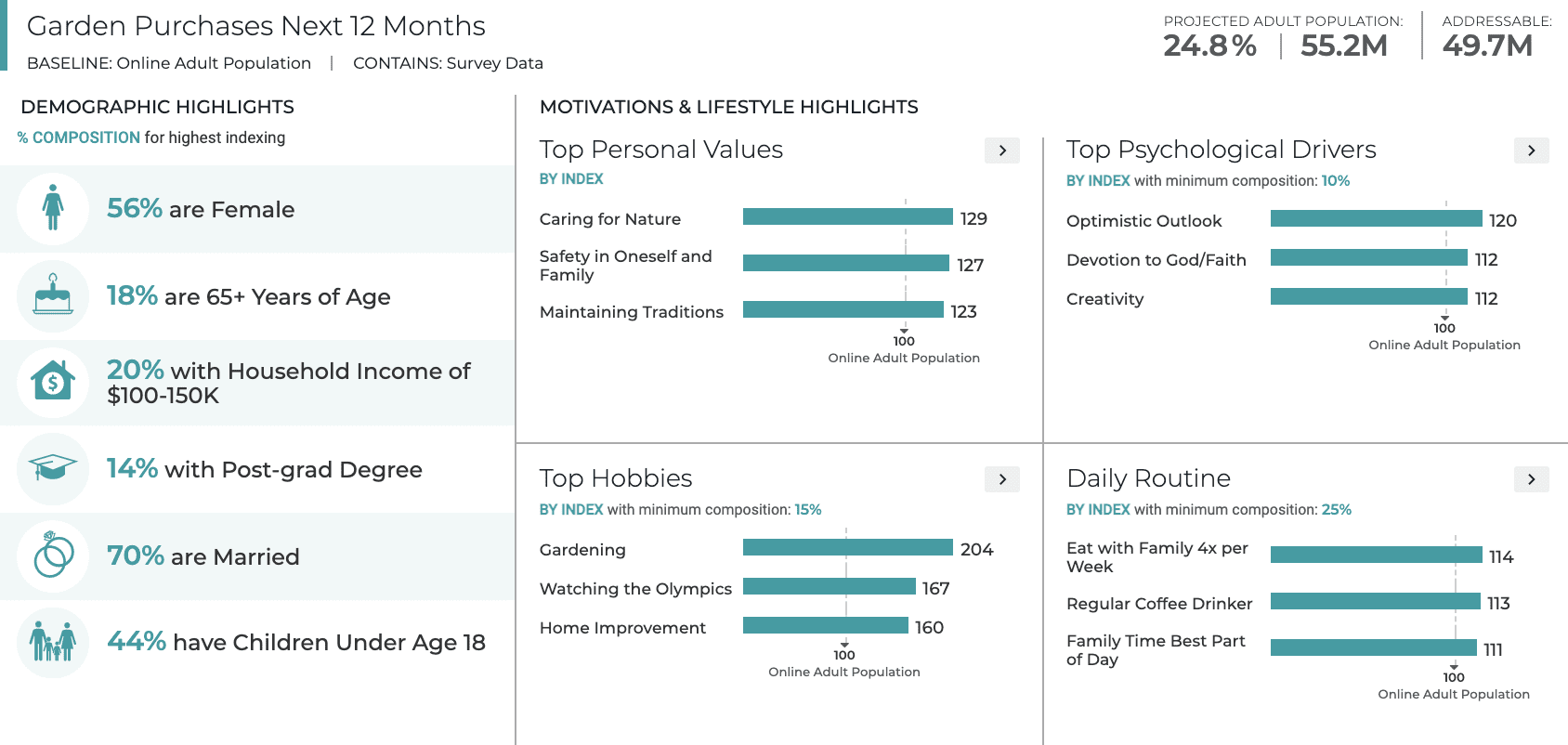Expand the Top Psychological Drivers panel
This screenshot has height=745, width=1568.
[1531, 150]
